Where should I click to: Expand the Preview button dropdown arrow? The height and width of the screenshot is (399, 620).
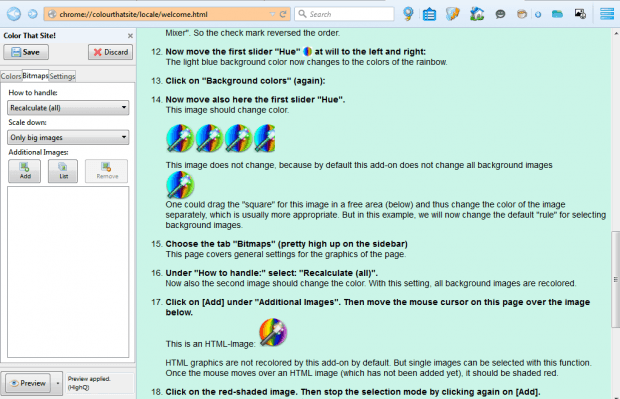tap(58, 383)
